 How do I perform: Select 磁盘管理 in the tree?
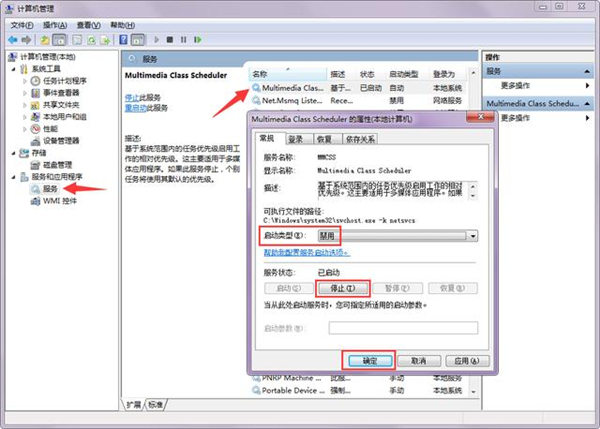tap(57, 165)
